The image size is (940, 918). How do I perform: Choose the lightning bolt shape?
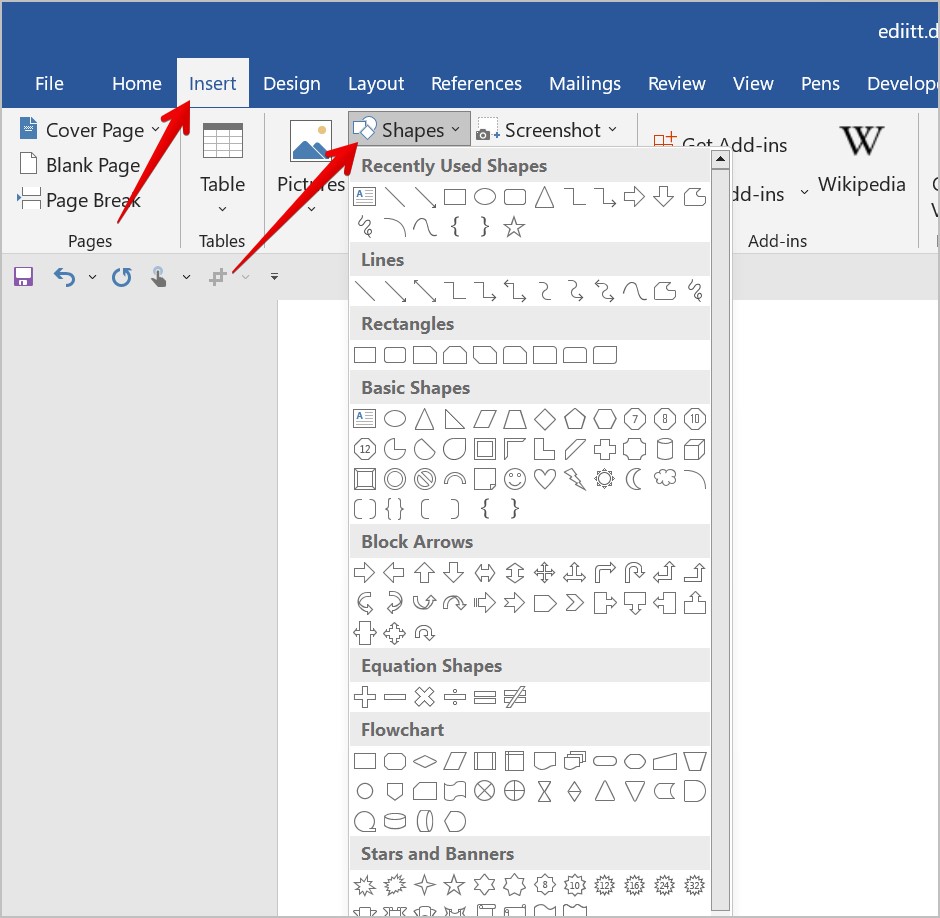point(574,479)
